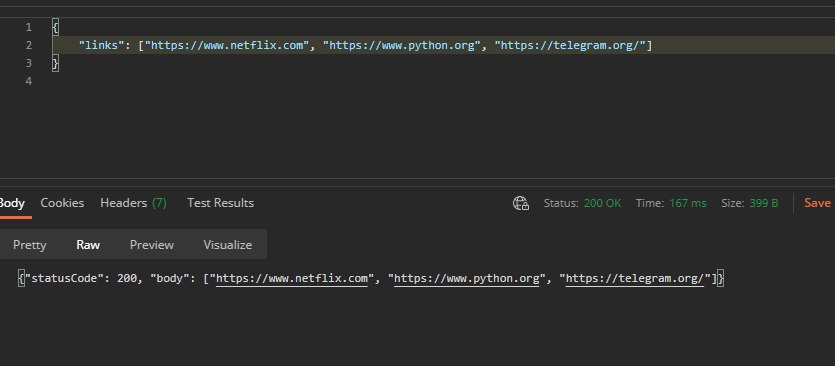Click the 399 B response size
This screenshot has height=366, width=835.
(x=764, y=203)
